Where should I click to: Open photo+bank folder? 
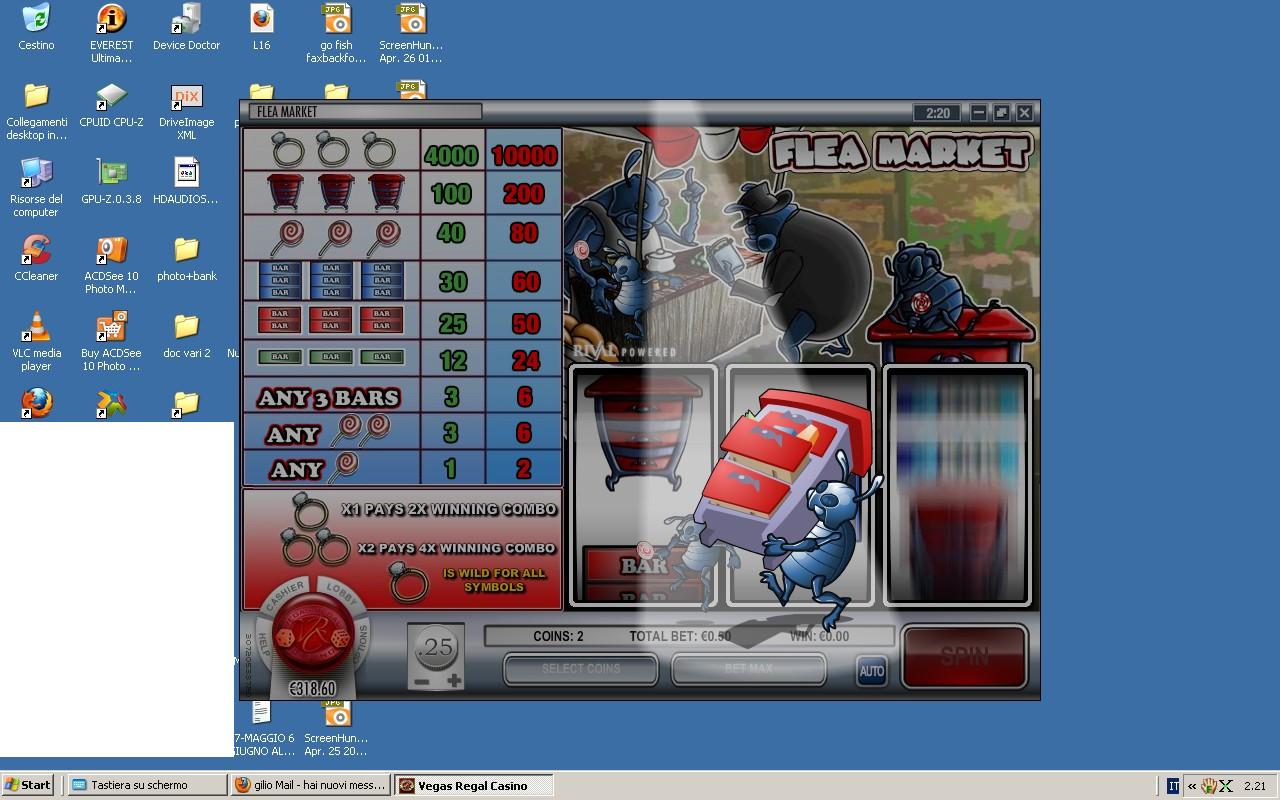(186, 259)
